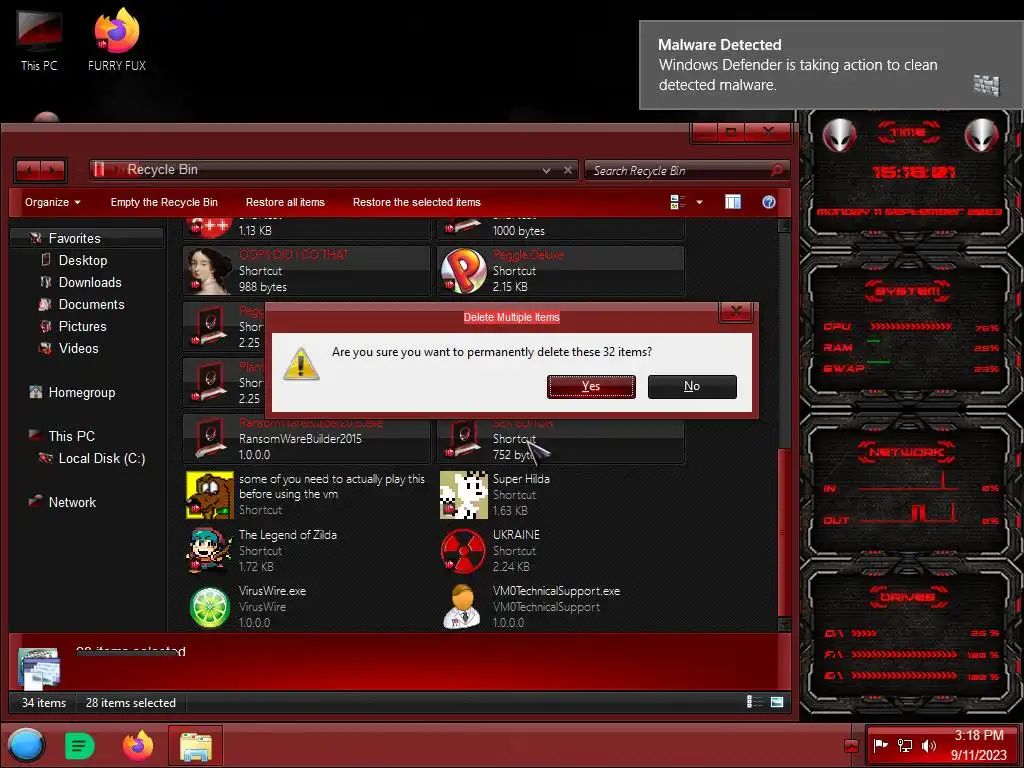Screen dimensions: 1024x768
Task: Open Downloads in the navigation pane
Action: (x=89, y=282)
